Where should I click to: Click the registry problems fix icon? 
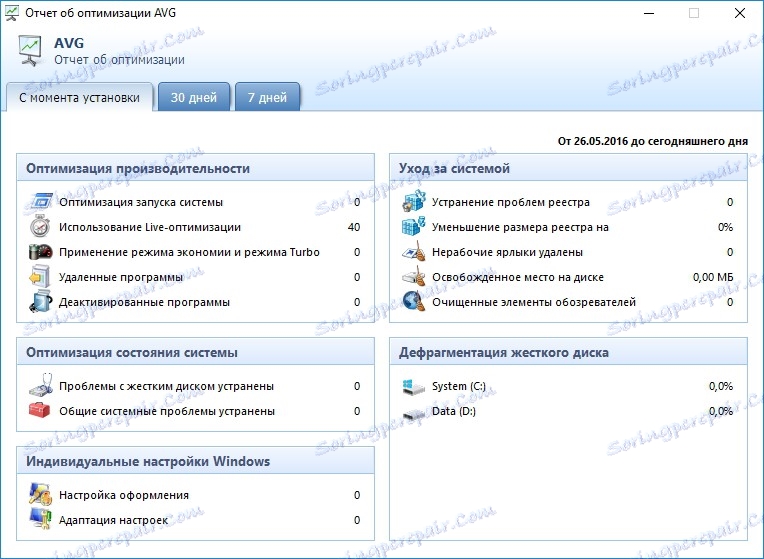[x=414, y=202]
